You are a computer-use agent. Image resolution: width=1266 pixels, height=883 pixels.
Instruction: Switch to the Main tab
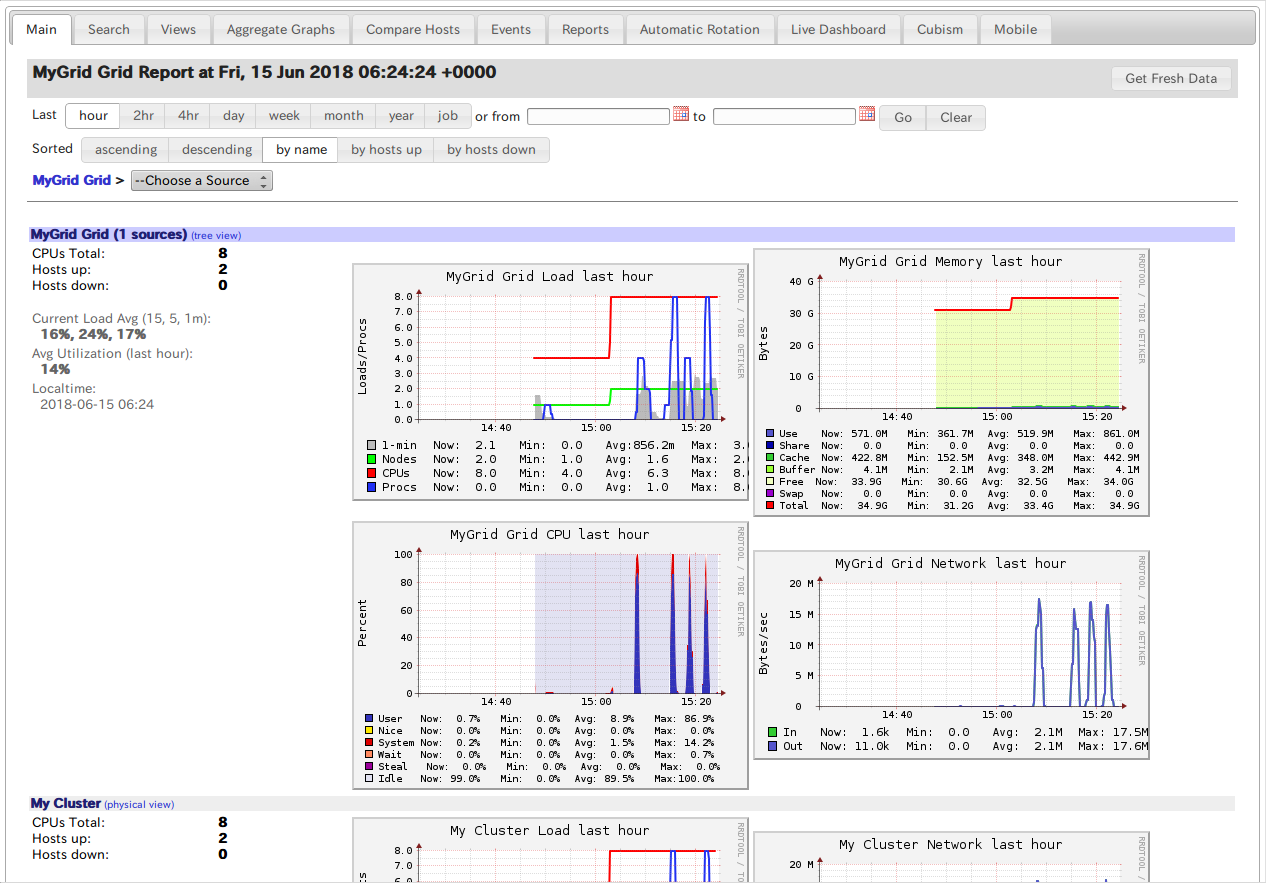click(x=42, y=29)
